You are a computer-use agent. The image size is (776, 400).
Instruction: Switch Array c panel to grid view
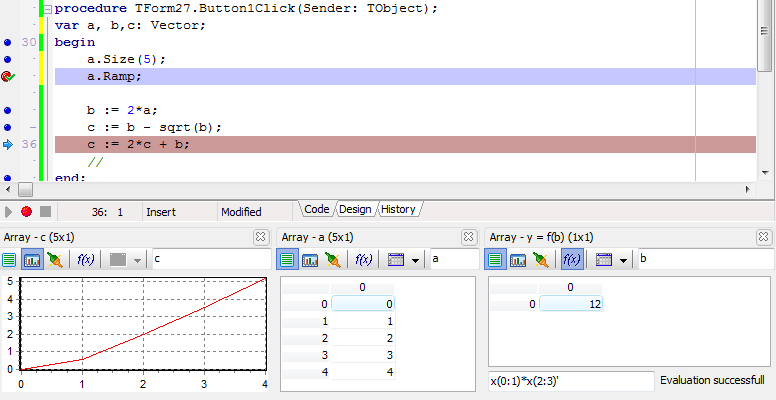point(9,260)
